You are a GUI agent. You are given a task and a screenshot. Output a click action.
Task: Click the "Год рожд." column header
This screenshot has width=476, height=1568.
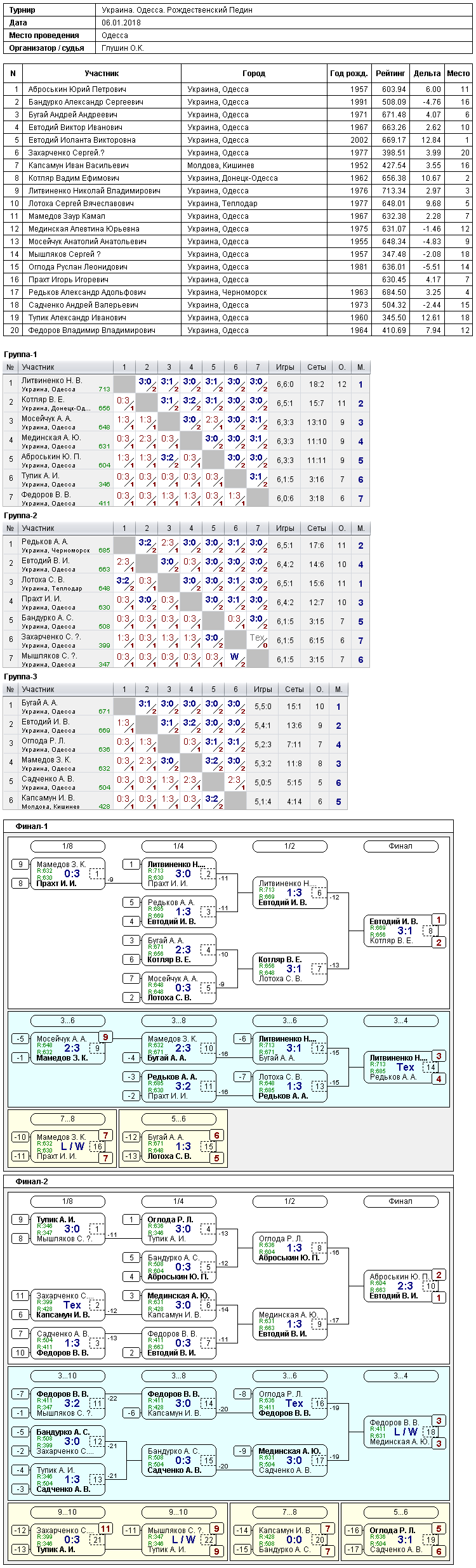click(x=349, y=74)
